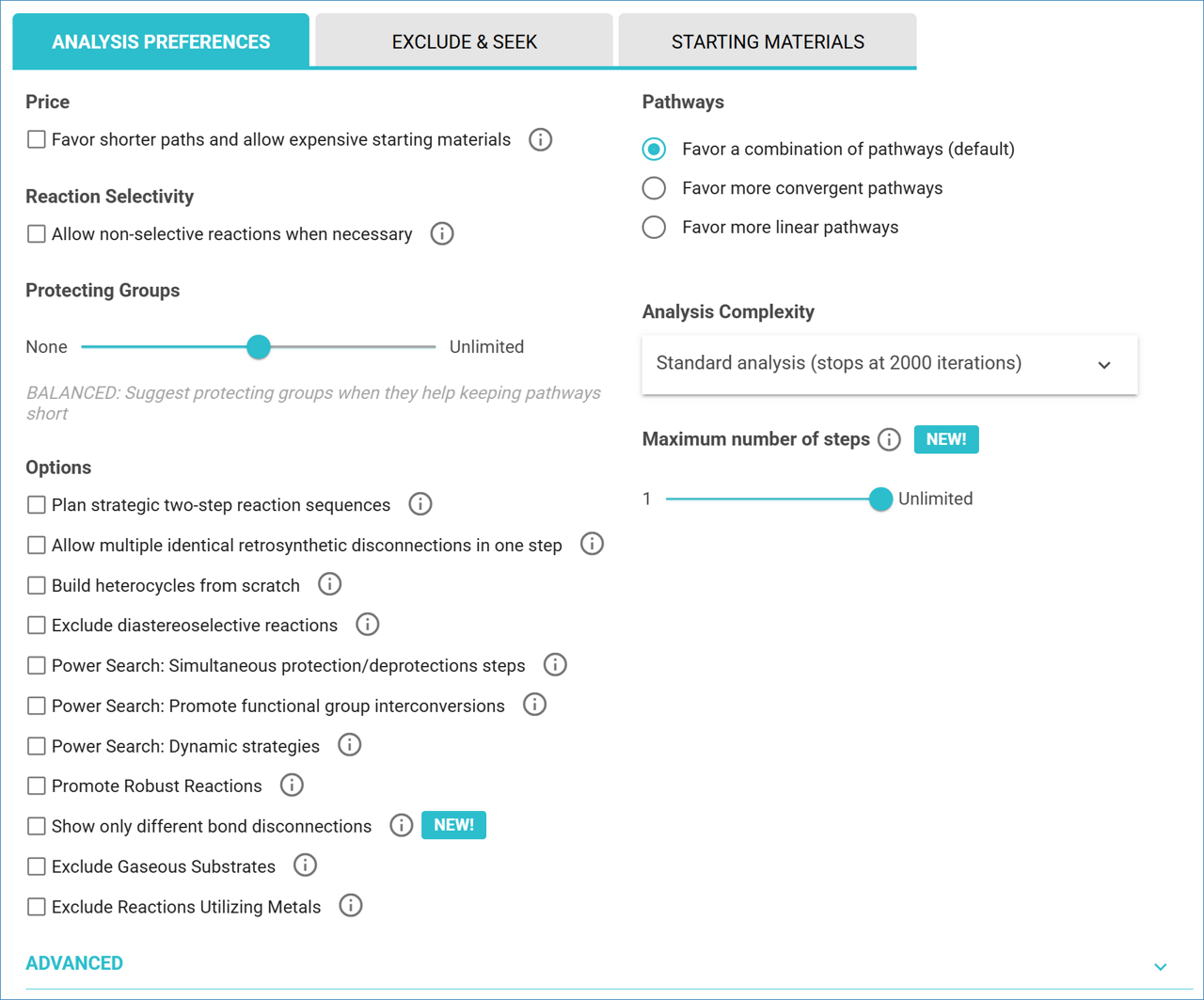The image size is (1204, 1000).
Task: Click info icon beside Exclude diastereoselective reactions
Action: coord(368,625)
